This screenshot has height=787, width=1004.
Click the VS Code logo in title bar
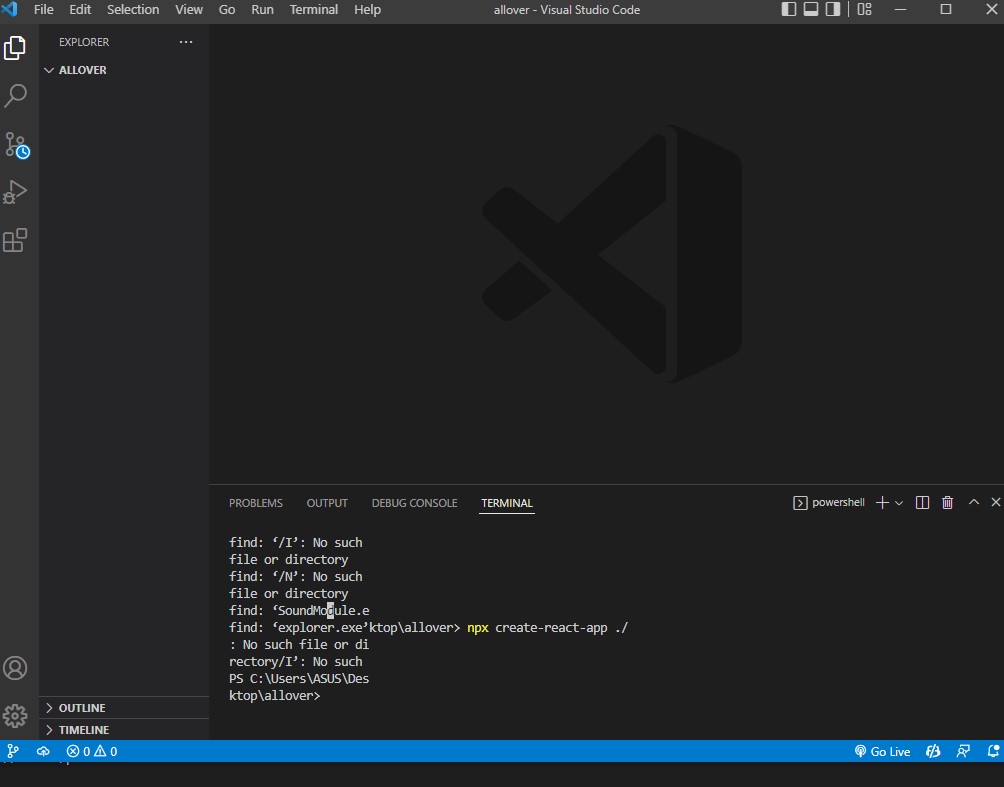pos(10,10)
